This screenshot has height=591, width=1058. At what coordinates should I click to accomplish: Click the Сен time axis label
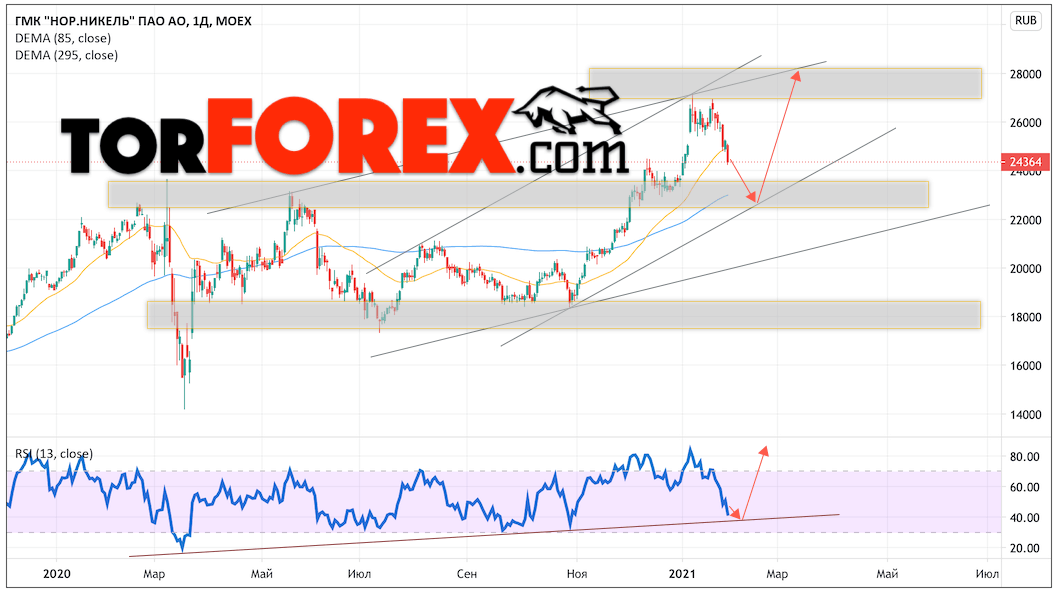click(x=466, y=574)
